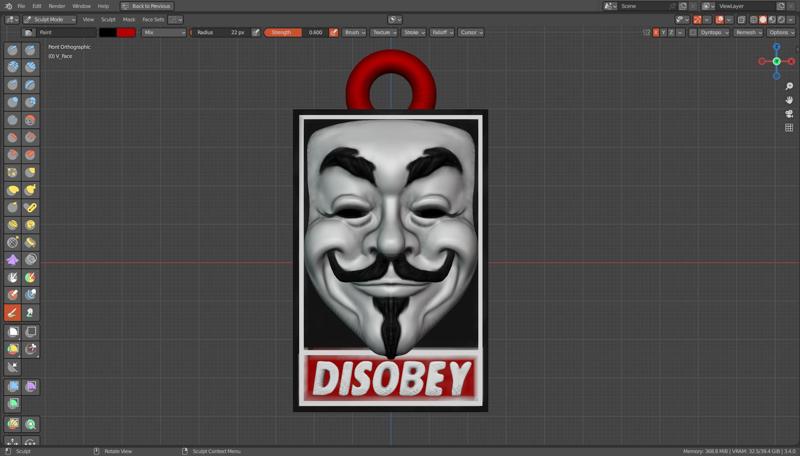The image size is (800, 456).
Task: Expand the Stroke settings dropdown
Action: pyautogui.click(x=413, y=33)
